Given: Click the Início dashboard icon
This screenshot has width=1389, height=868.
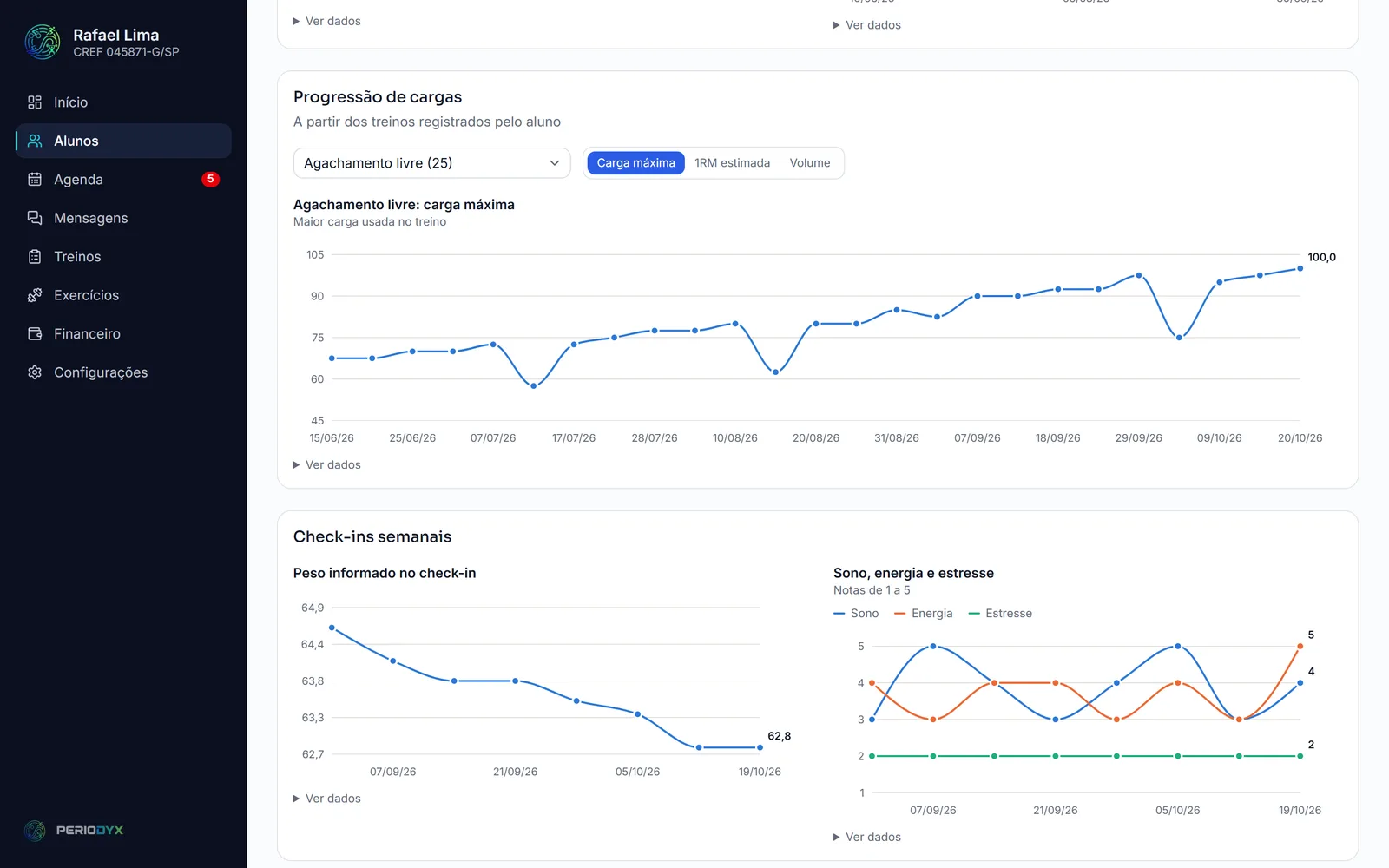Looking at the screenshot, I should (x=35, y=102).
